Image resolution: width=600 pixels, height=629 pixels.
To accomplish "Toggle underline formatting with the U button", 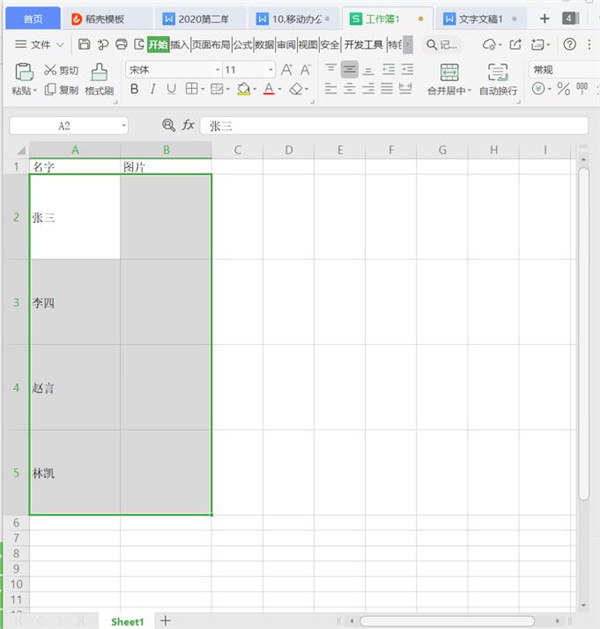I will tap(171, 89).
